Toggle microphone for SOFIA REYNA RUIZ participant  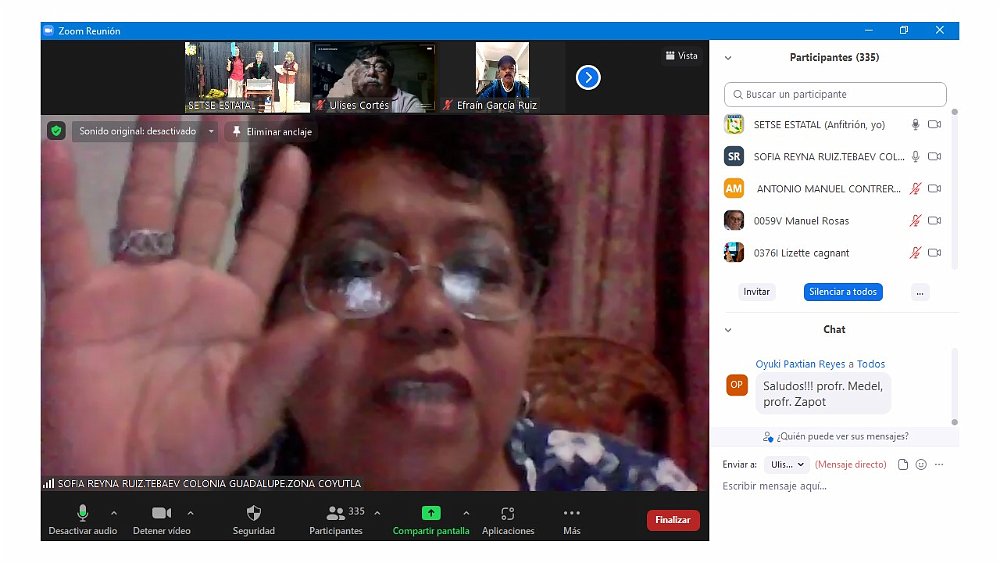pos(914,157)
